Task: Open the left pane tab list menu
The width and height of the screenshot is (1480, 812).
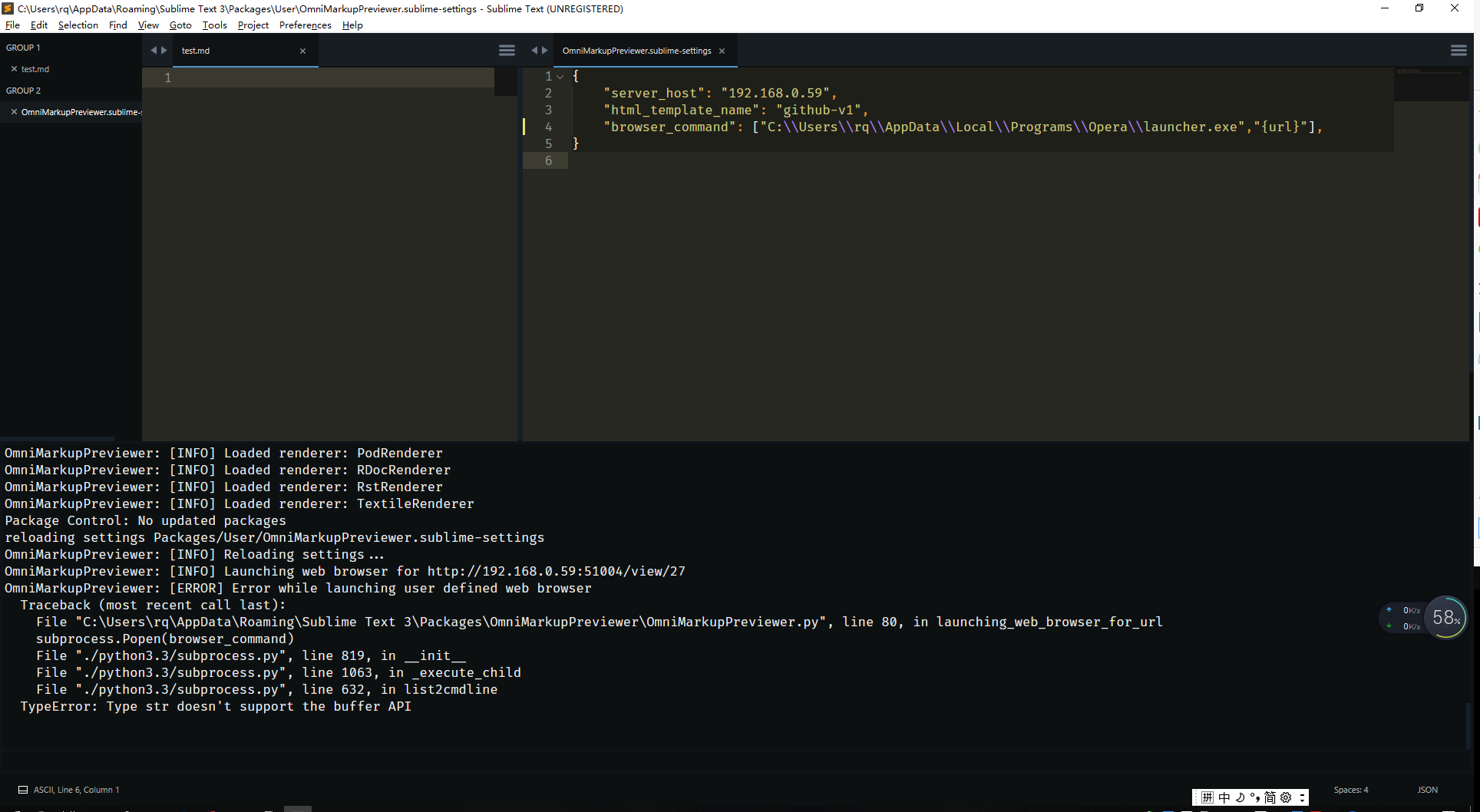Action: pyautogui.click(x=507, y=51)
